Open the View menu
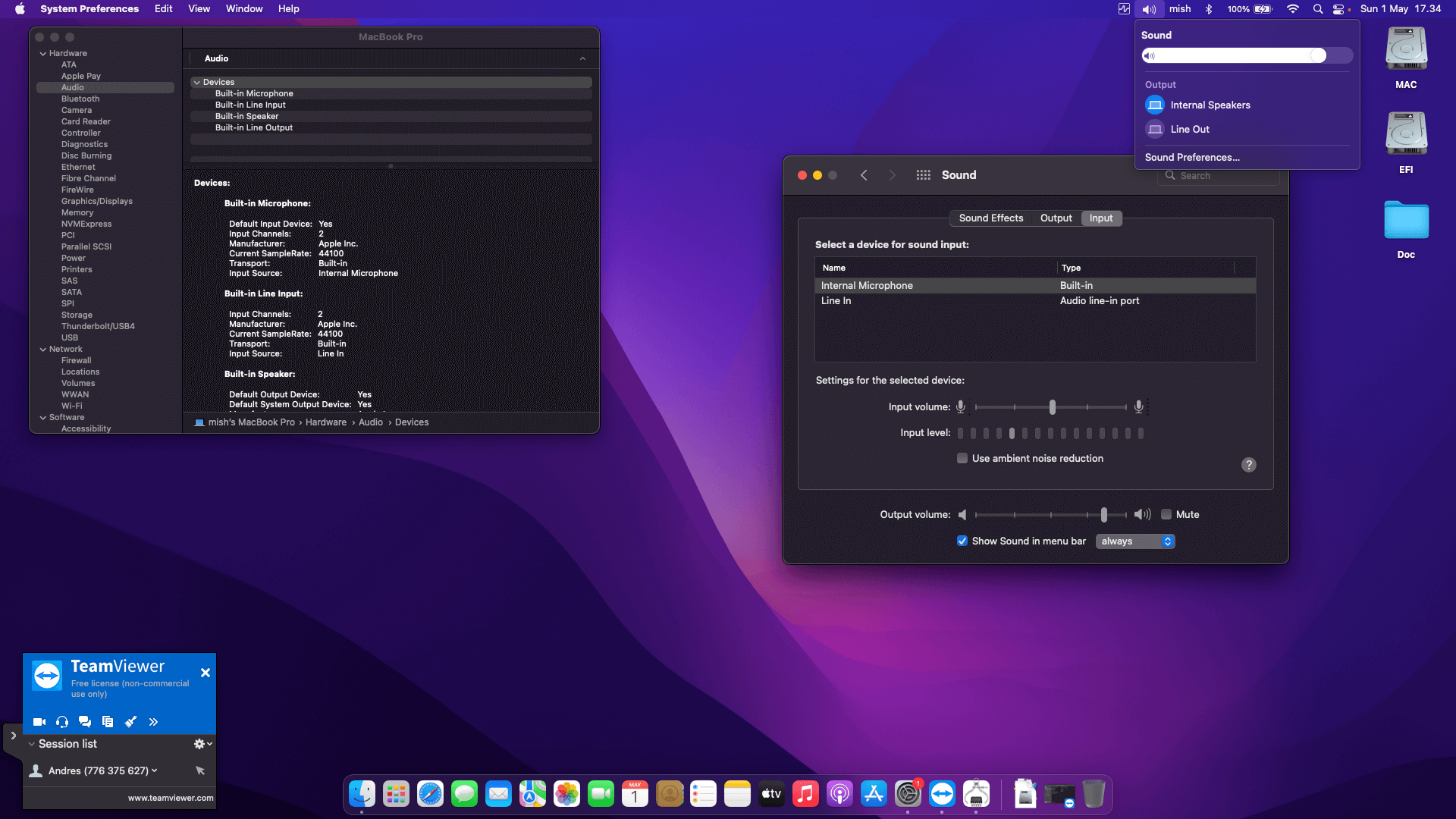The height and width of the screenshot is (819, 1456). (199, 9)
